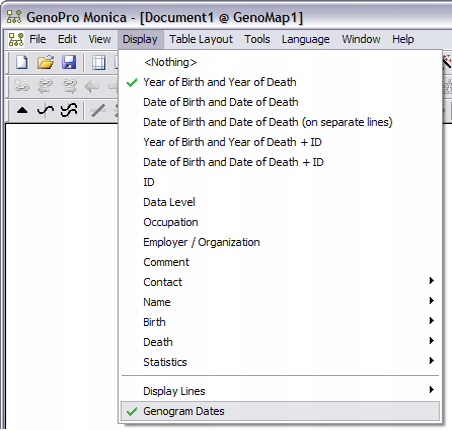Click the black triangle toolbar icon

[x=22, y=110]
